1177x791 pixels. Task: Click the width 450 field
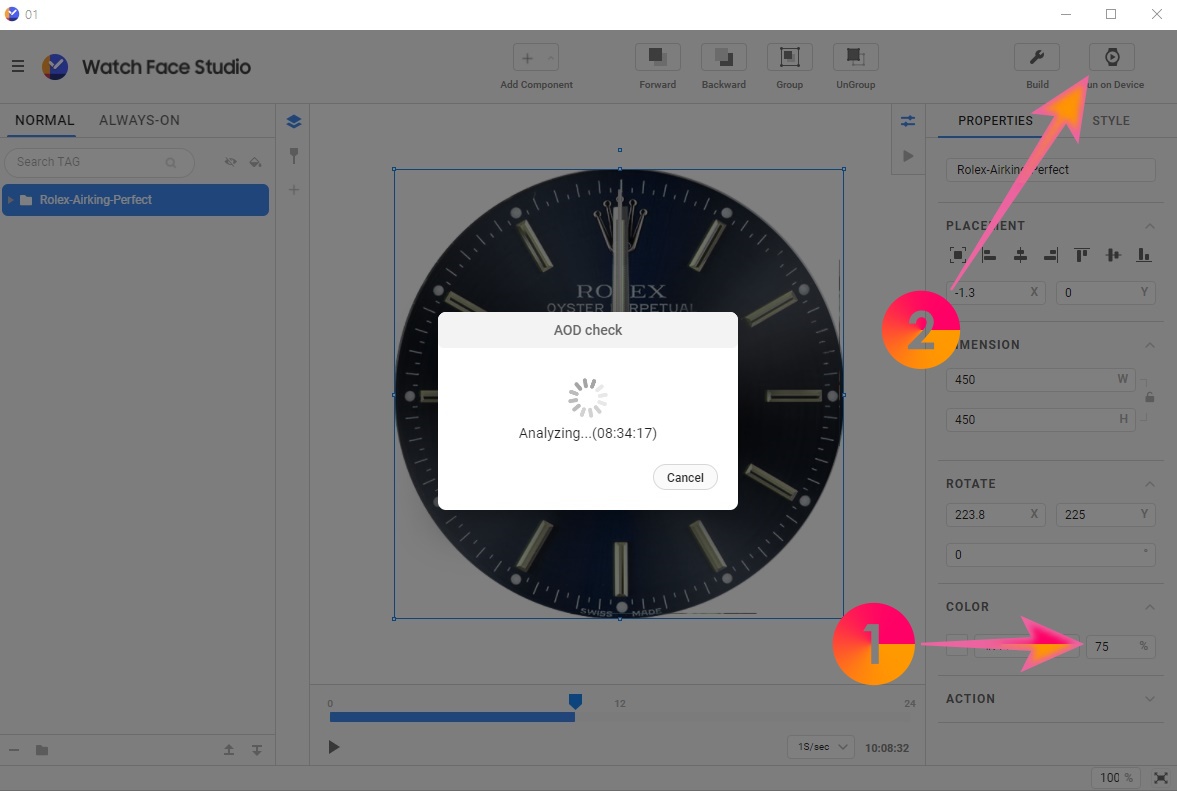coord(1040,380)
